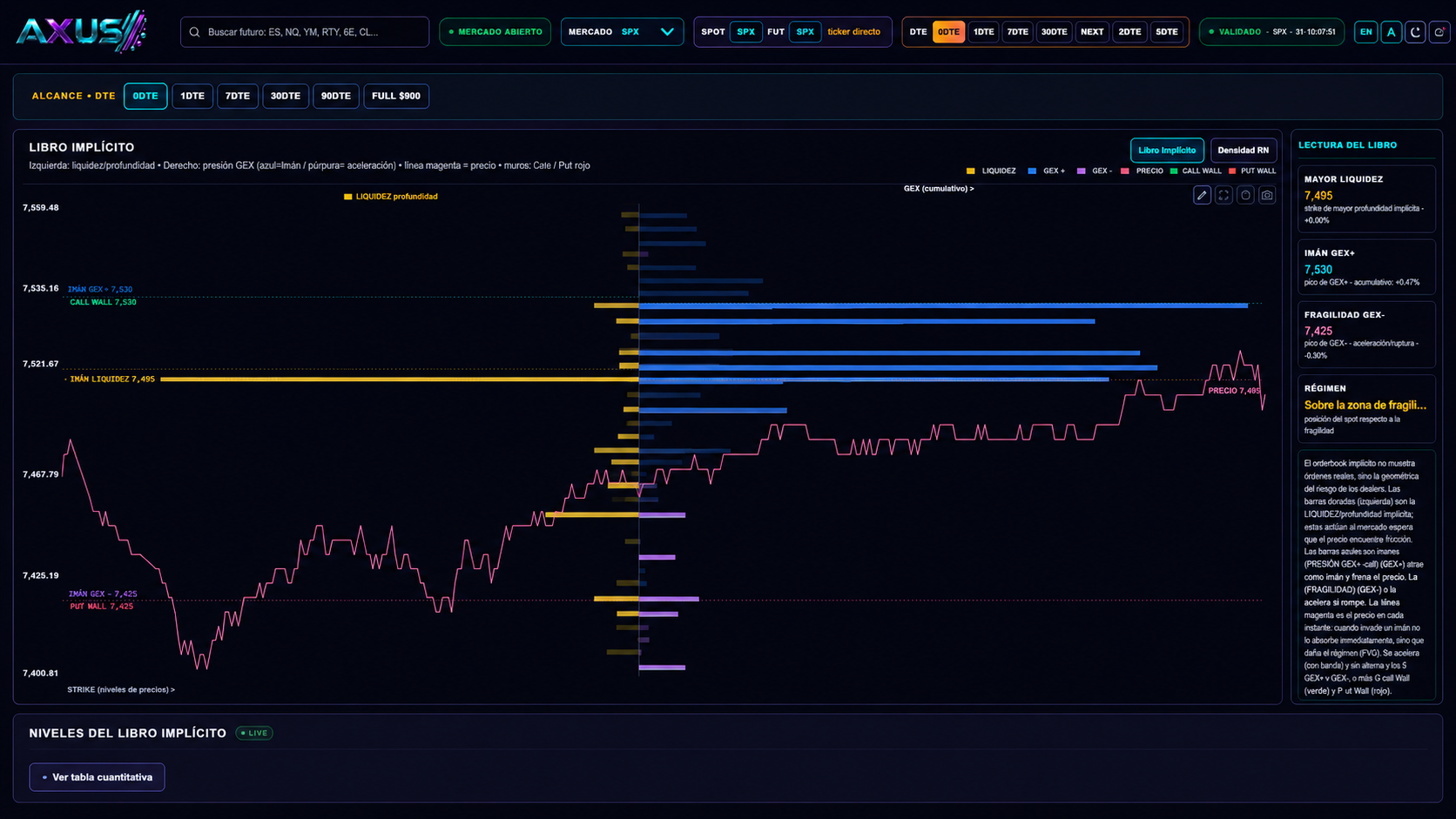The width and height of the screenshot is (1456, 819).
Task: Choose 1DTE in Alcance DTE row
Action: point(192,96)
